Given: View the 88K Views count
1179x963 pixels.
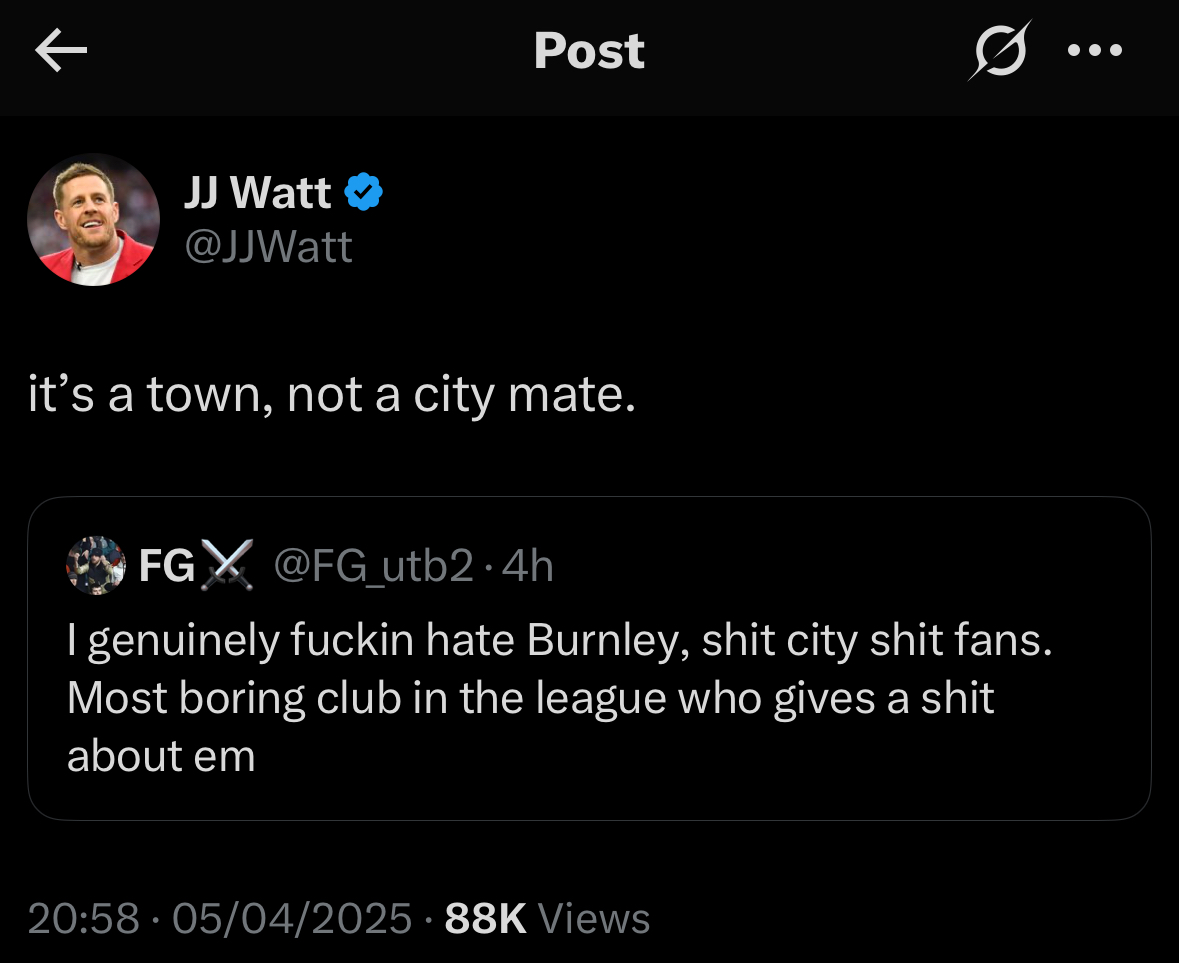Looking at the screenshot, I should pyautogui.click(x=547, y=918).
